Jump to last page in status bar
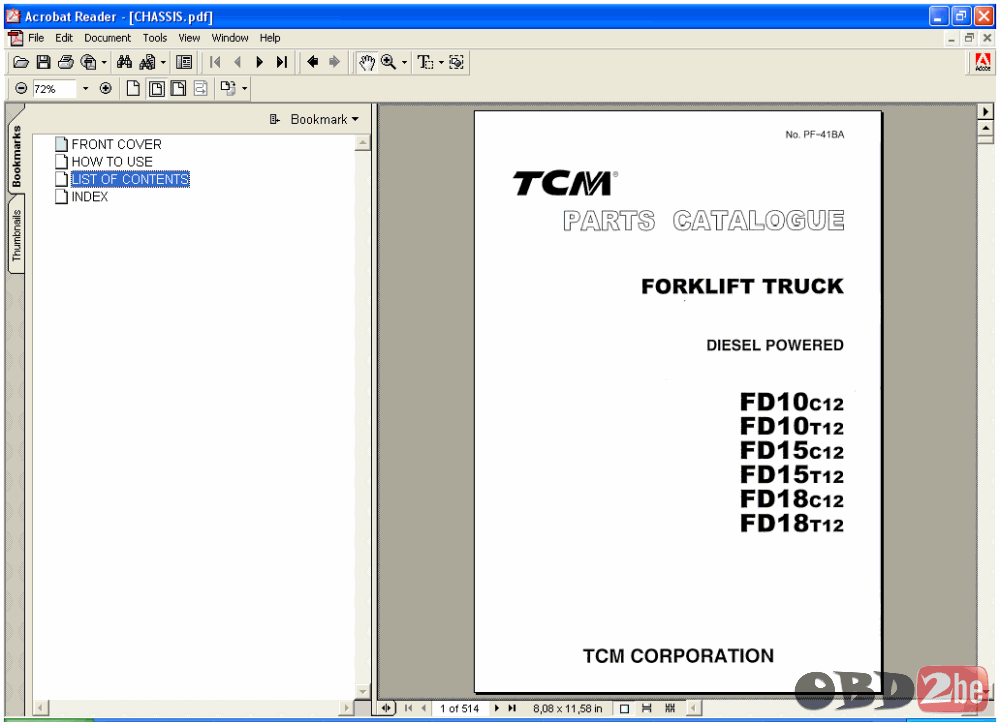Screen dimensions: 1000x722 point(511,708)
